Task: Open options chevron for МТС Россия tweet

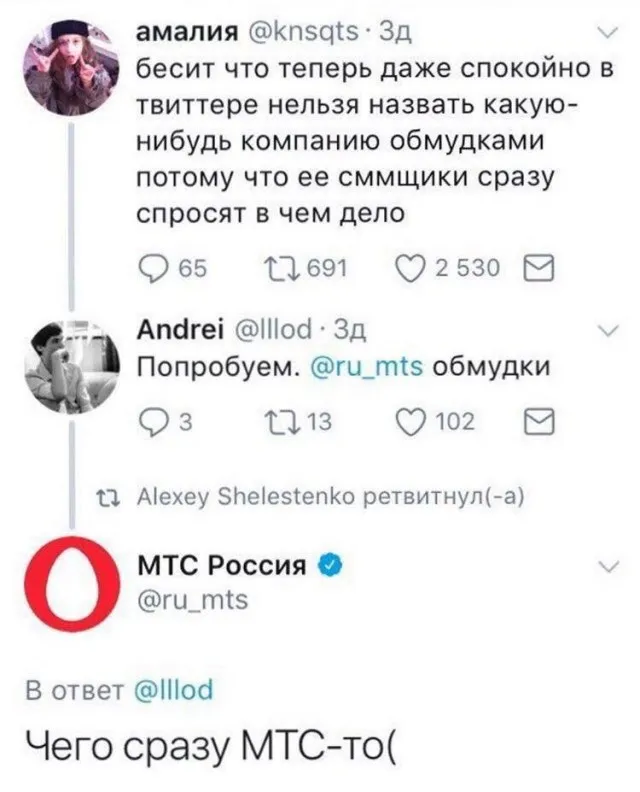Action: tap(605, 566)
